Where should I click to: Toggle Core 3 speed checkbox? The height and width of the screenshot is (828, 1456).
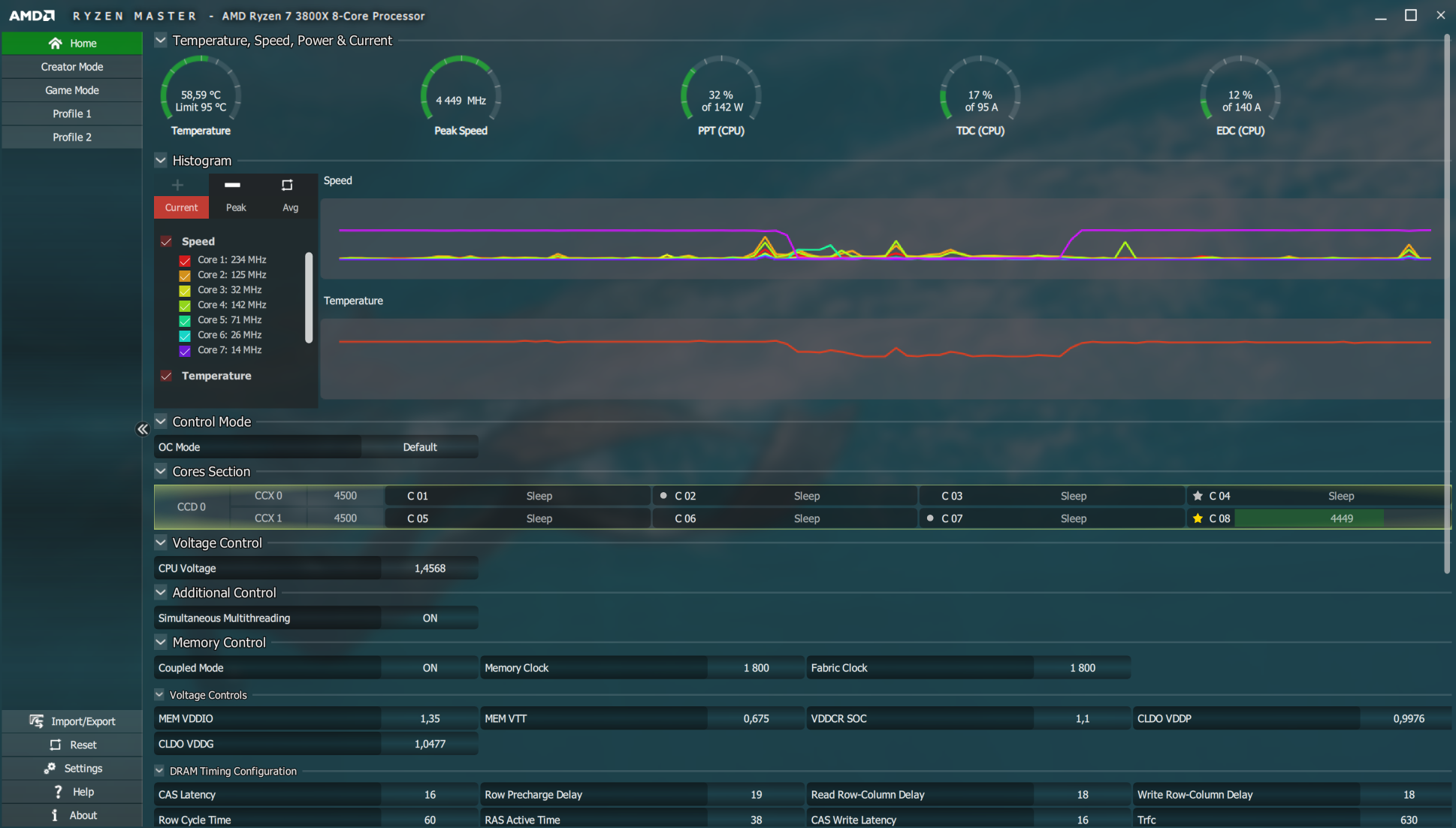185,290
